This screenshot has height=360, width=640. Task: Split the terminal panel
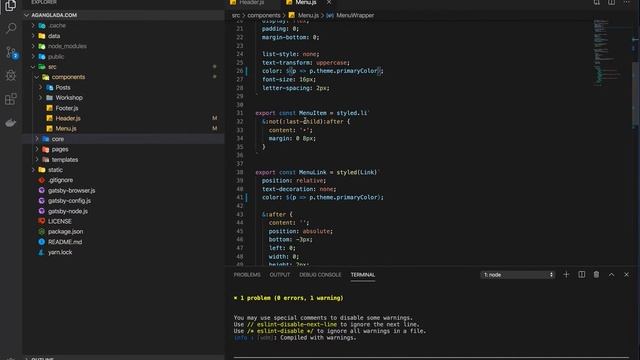pos(581,275)
